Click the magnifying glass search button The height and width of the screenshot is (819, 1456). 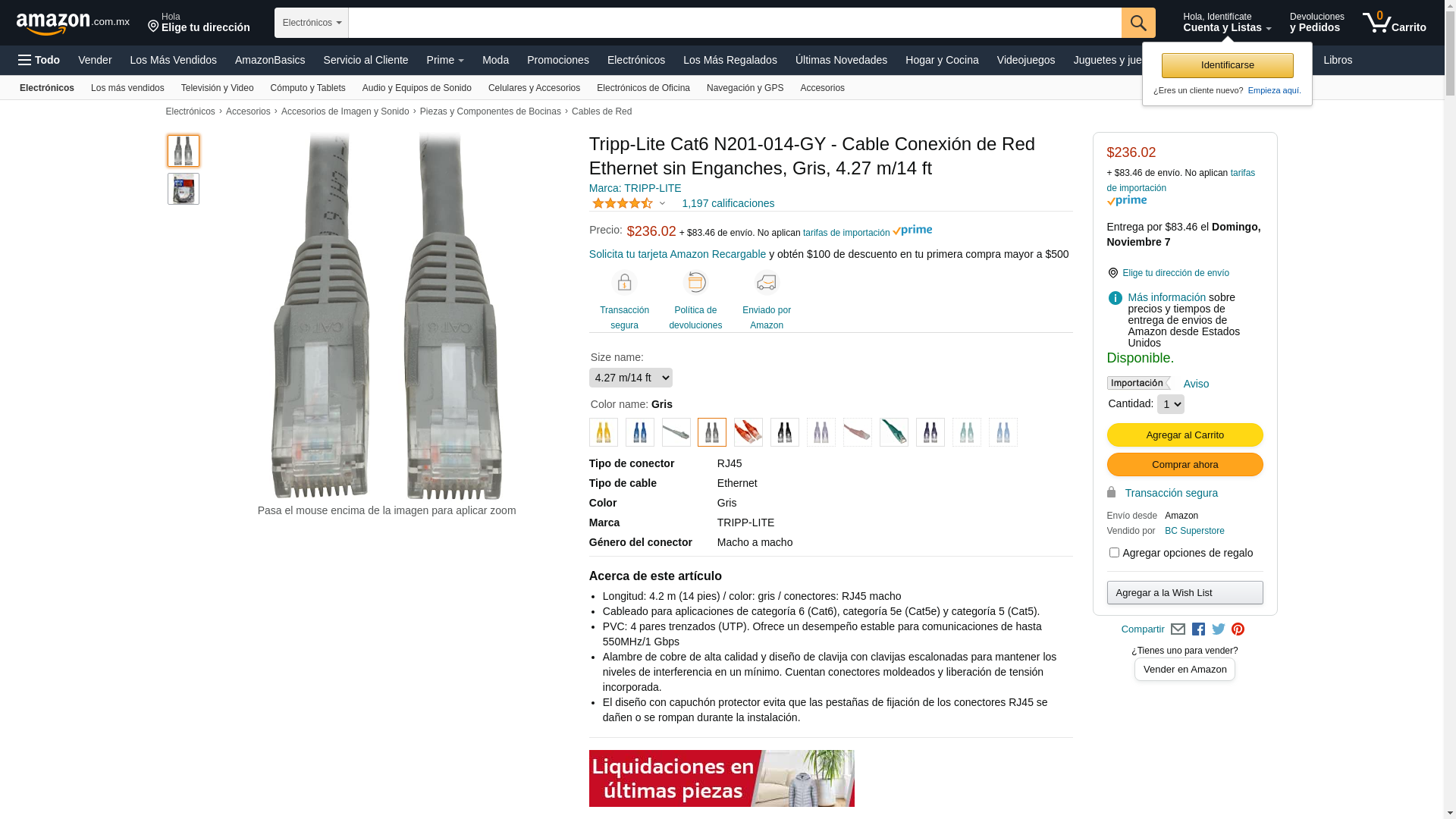(x=1137, y=23)
